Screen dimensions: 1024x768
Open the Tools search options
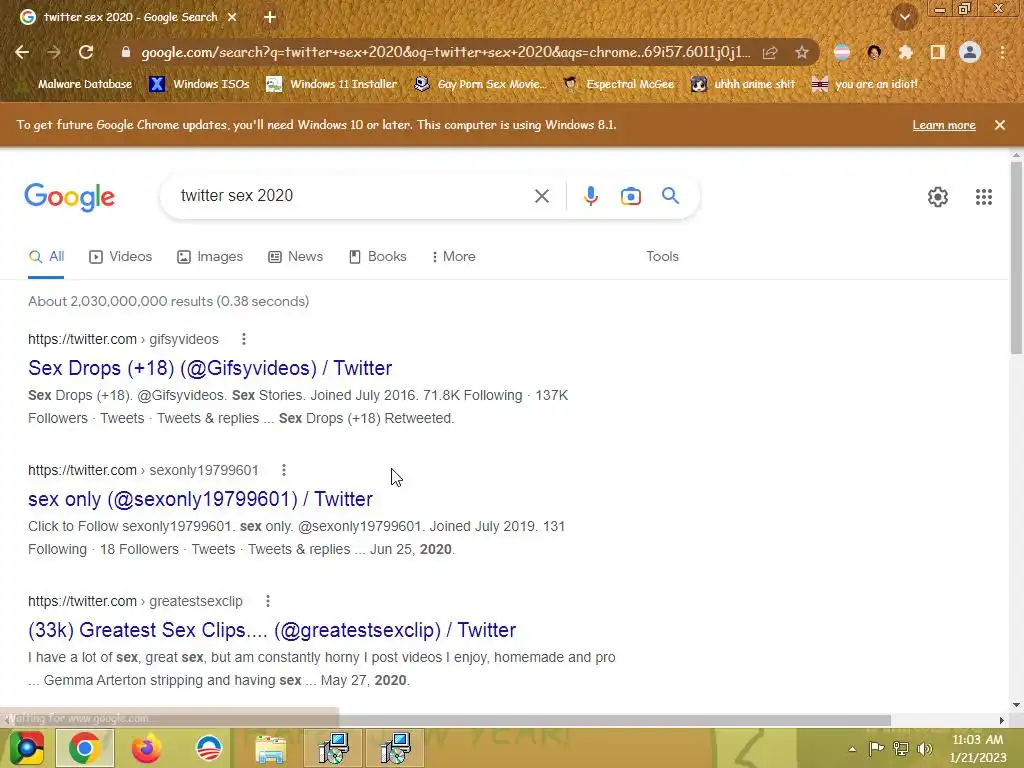point(662,257)
